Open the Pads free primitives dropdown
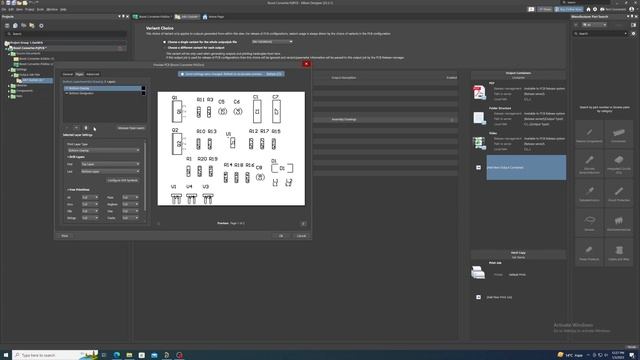Screen dimensions: 640x360 [x=131, y=198]
